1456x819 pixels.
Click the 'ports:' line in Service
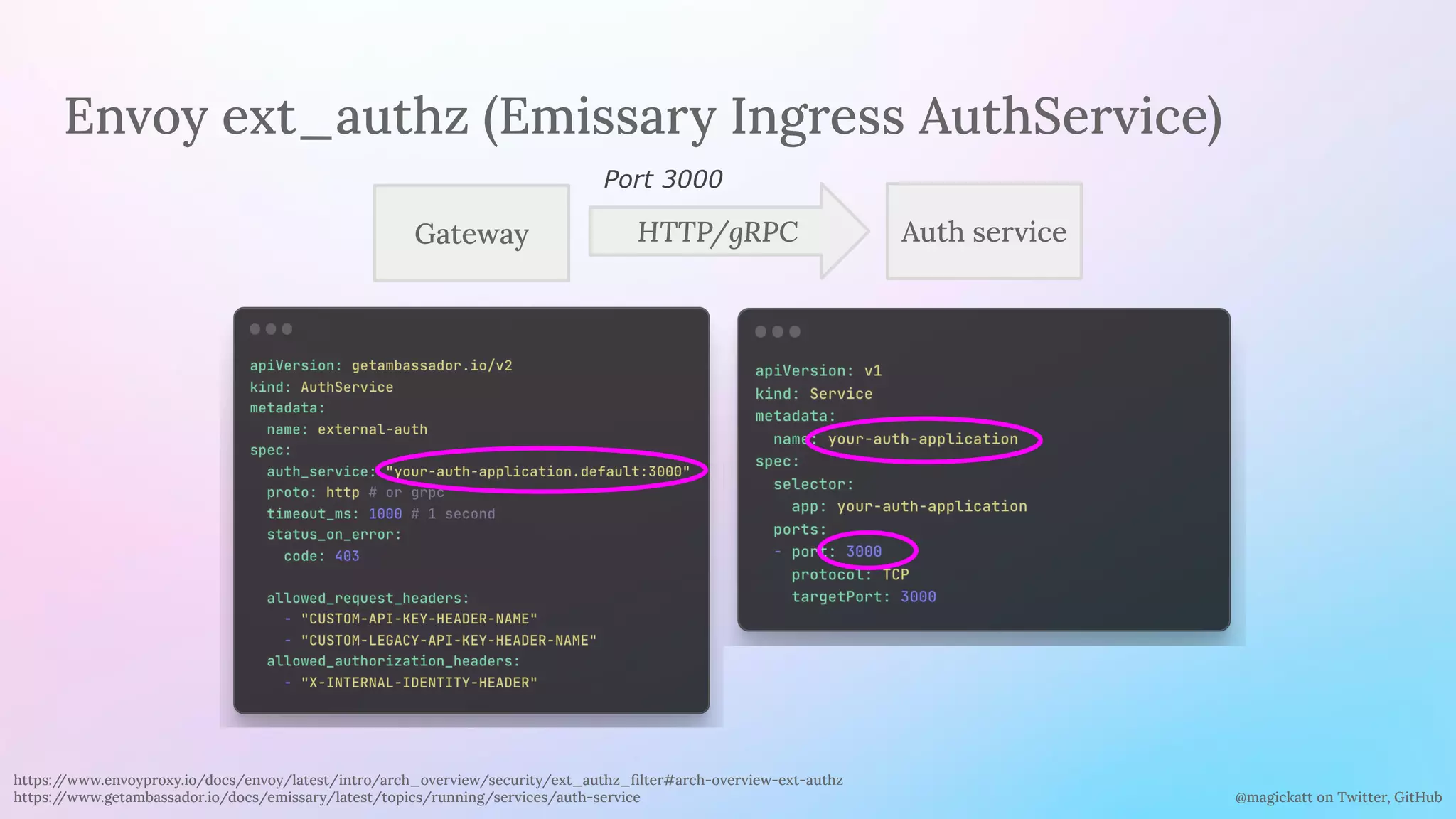coord(800,530)
